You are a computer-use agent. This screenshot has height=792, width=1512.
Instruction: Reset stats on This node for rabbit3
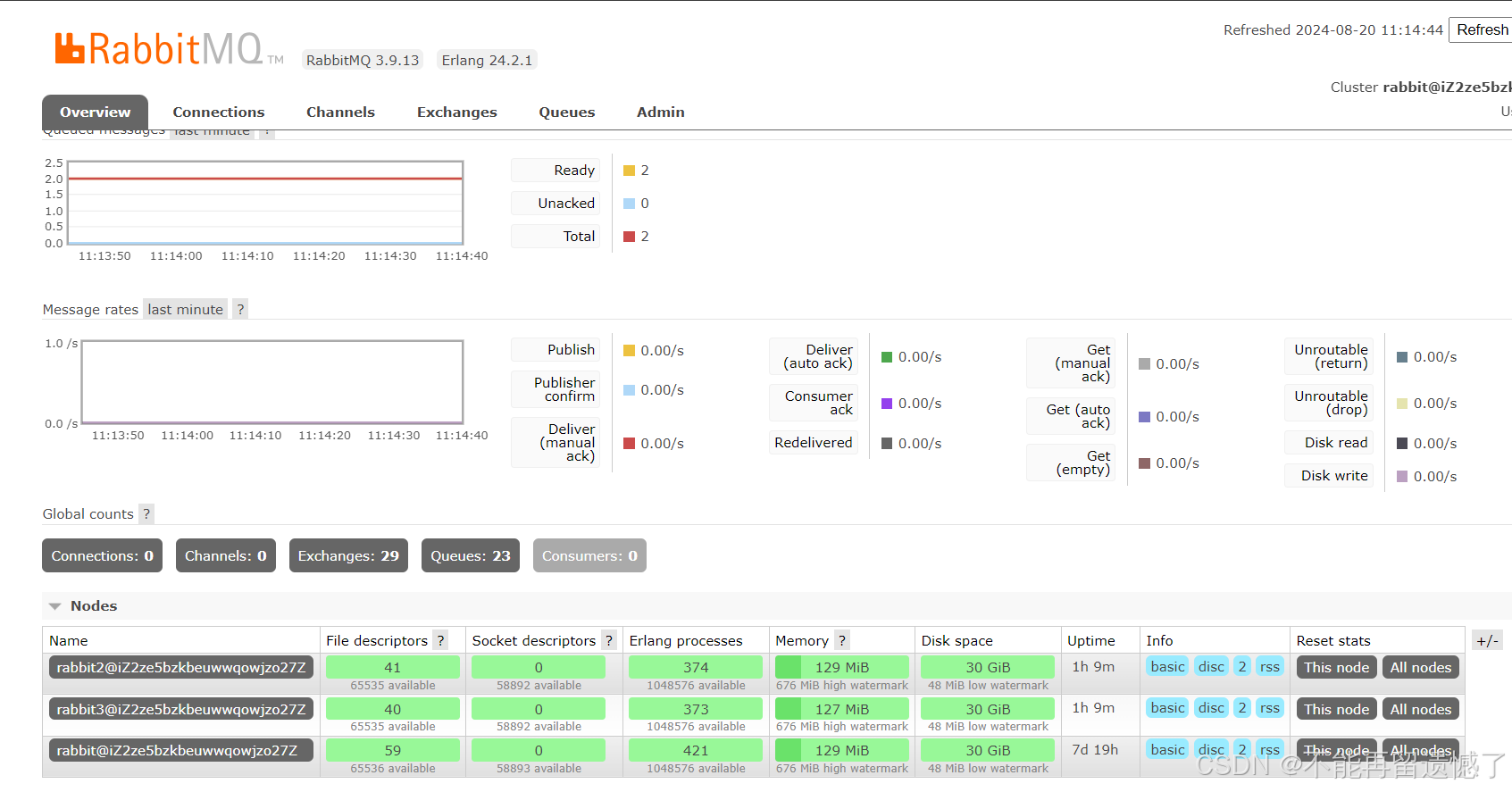coord(1337,709)
